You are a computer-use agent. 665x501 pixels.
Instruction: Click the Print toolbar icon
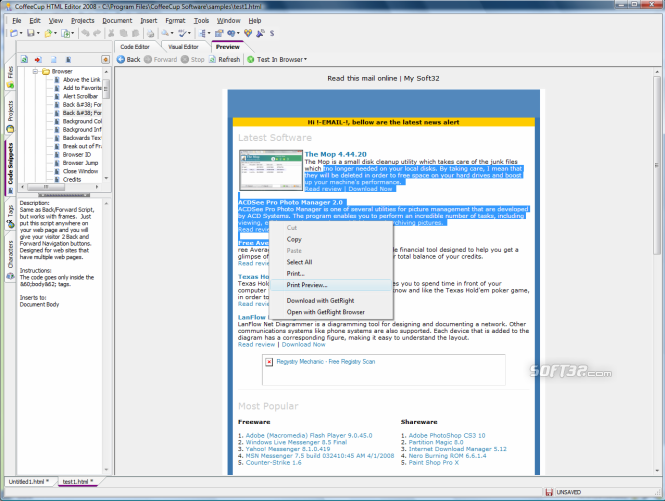[x=151, y=33]
